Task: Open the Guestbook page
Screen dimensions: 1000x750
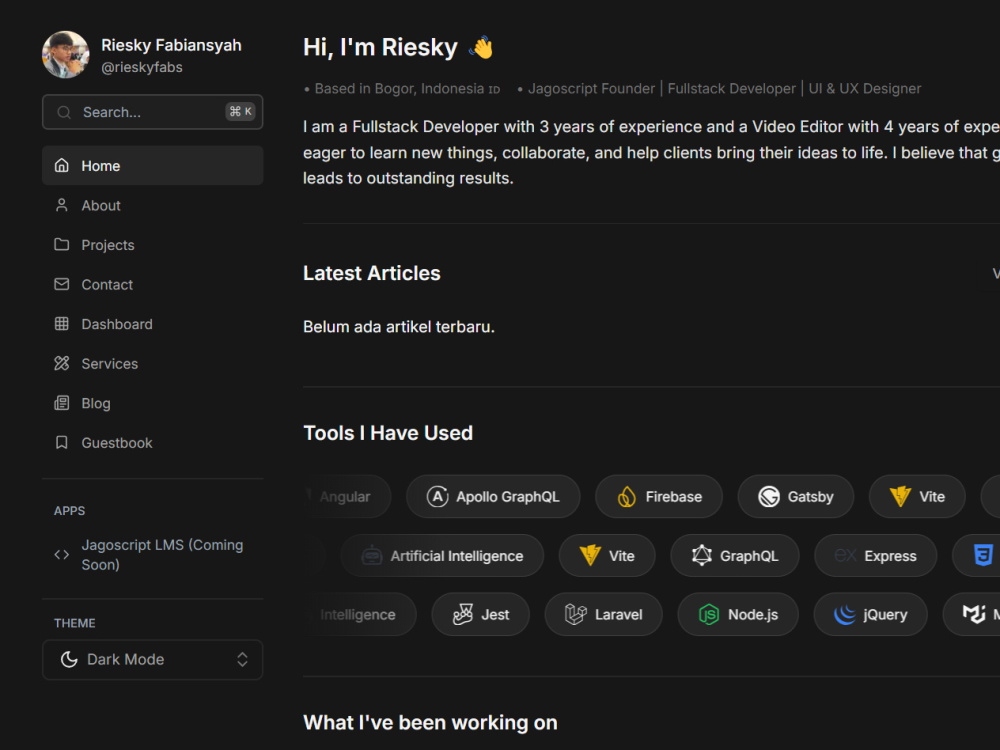Action: 152,442
